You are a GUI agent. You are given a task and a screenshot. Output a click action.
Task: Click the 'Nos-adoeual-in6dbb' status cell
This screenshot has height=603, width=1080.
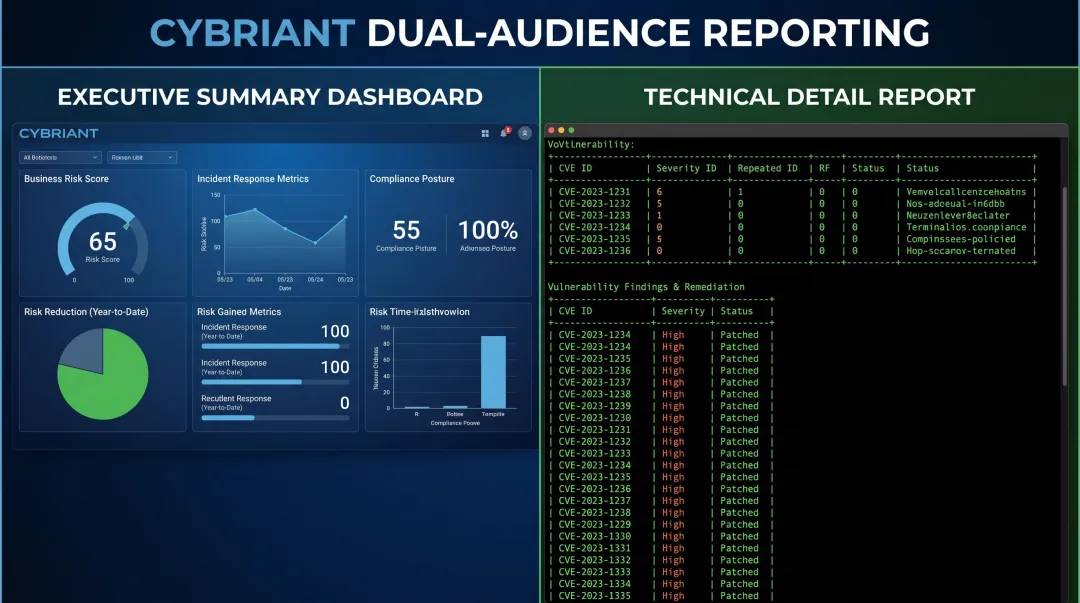point(955,204)
